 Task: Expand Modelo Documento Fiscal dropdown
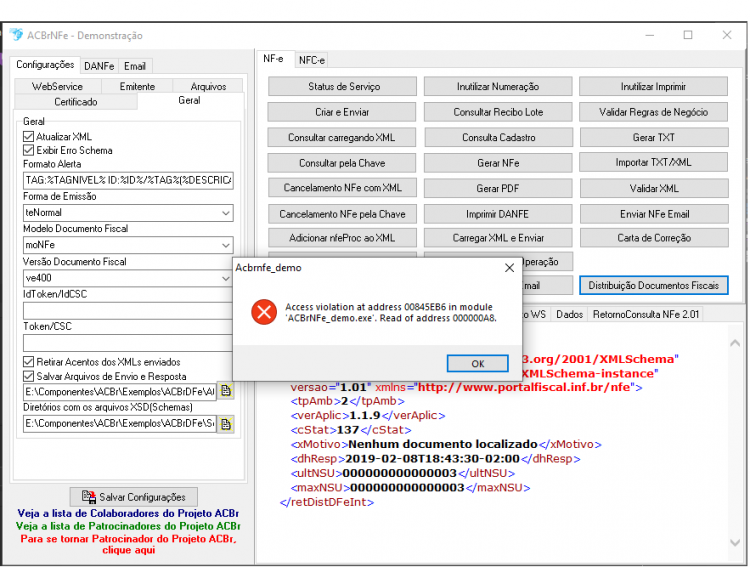coord(226,245)
